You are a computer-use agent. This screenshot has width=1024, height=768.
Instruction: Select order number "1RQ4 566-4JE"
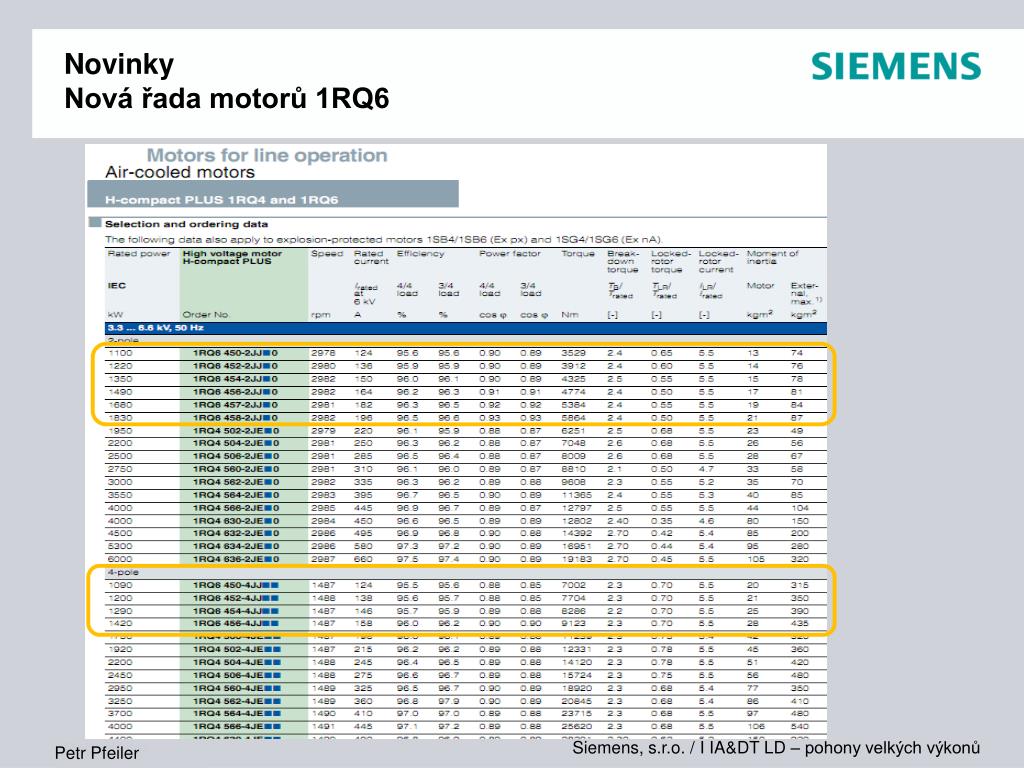pyautogui.click(x=236, y=727)
